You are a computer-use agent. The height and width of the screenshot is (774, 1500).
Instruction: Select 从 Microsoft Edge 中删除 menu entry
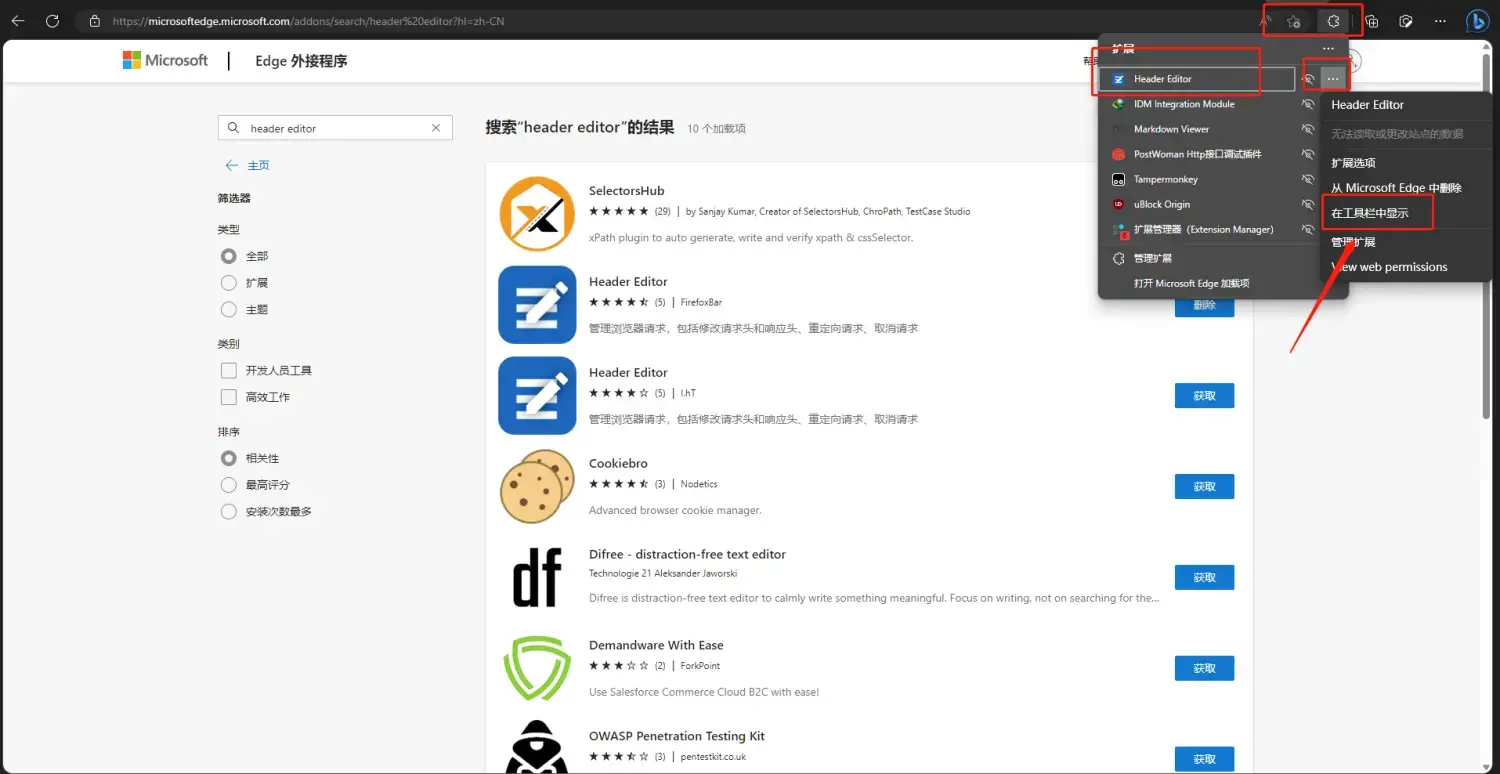click(1396, 188)
